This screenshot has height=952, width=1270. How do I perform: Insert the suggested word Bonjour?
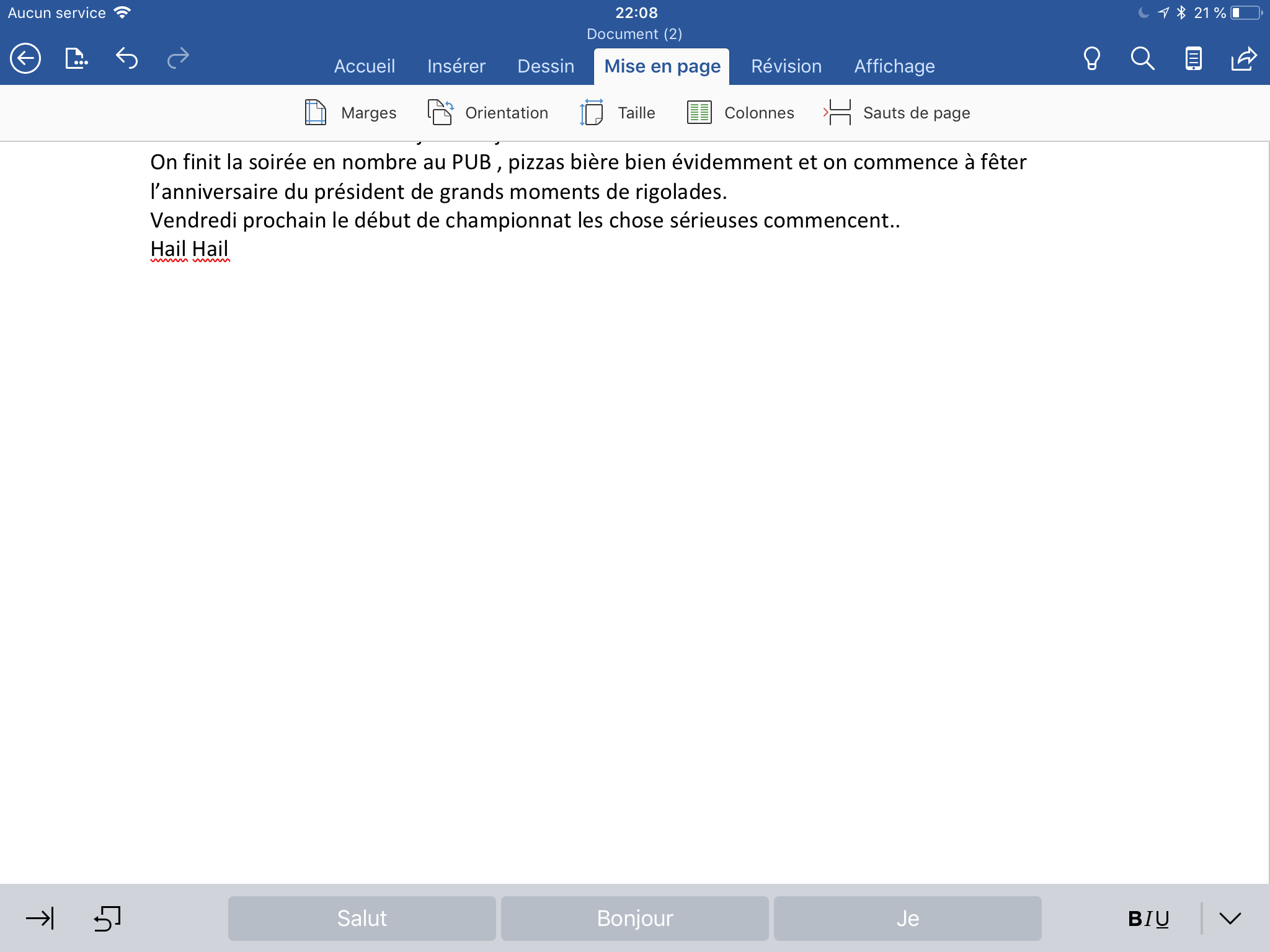(634, 918)
